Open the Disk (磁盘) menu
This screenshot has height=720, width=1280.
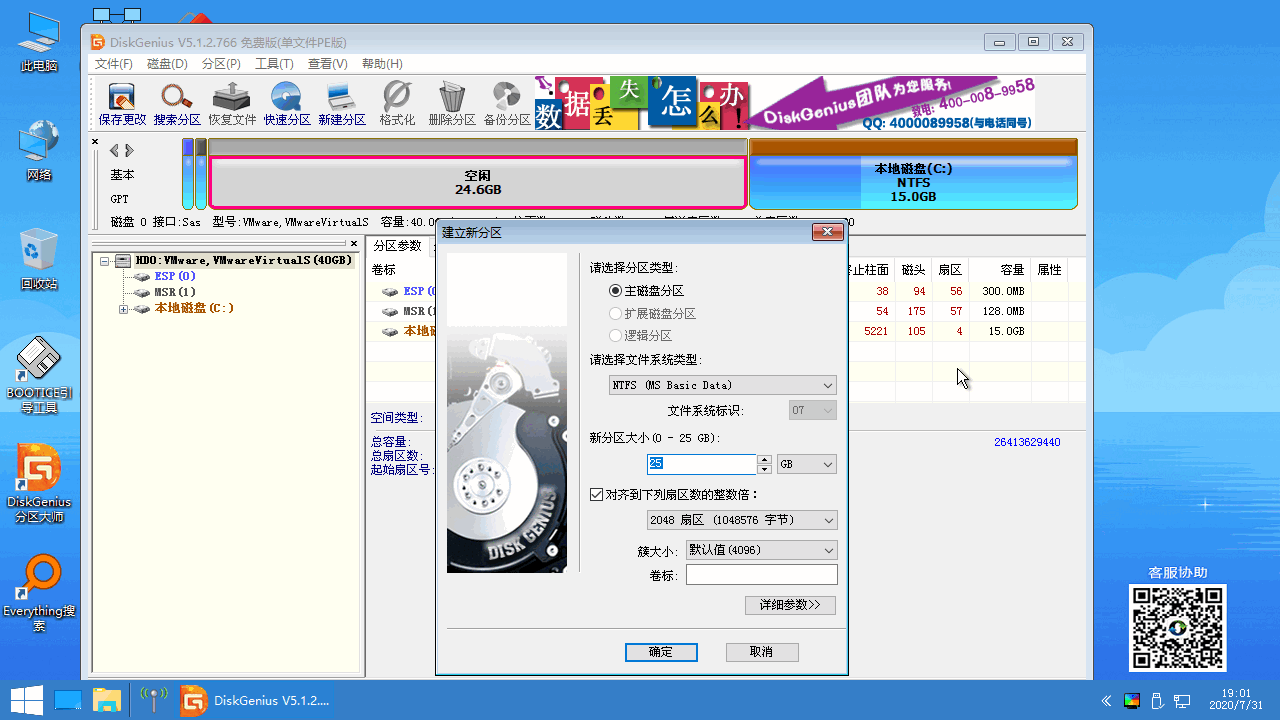pos(167,64)
